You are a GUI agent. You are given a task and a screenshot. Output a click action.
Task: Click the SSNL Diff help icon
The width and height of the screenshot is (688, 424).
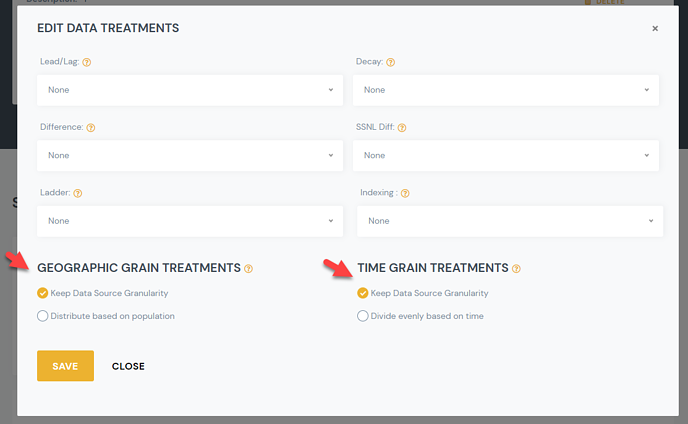click(402, 128)
